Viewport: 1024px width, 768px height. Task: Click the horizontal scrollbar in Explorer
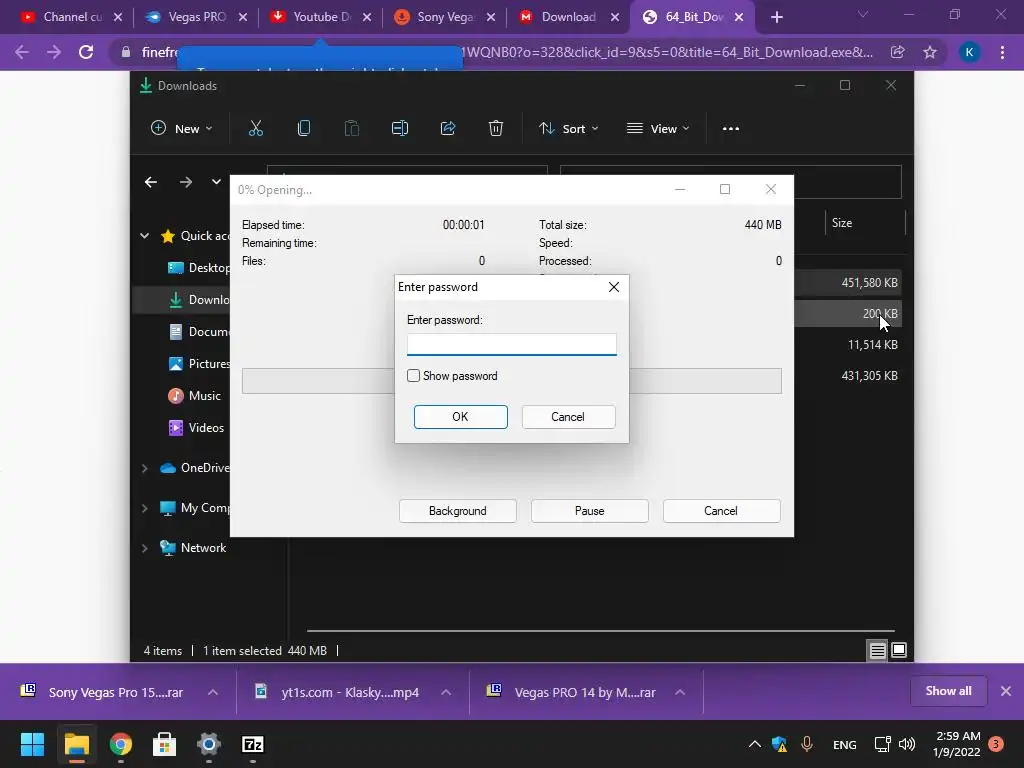tap(601, 631)
